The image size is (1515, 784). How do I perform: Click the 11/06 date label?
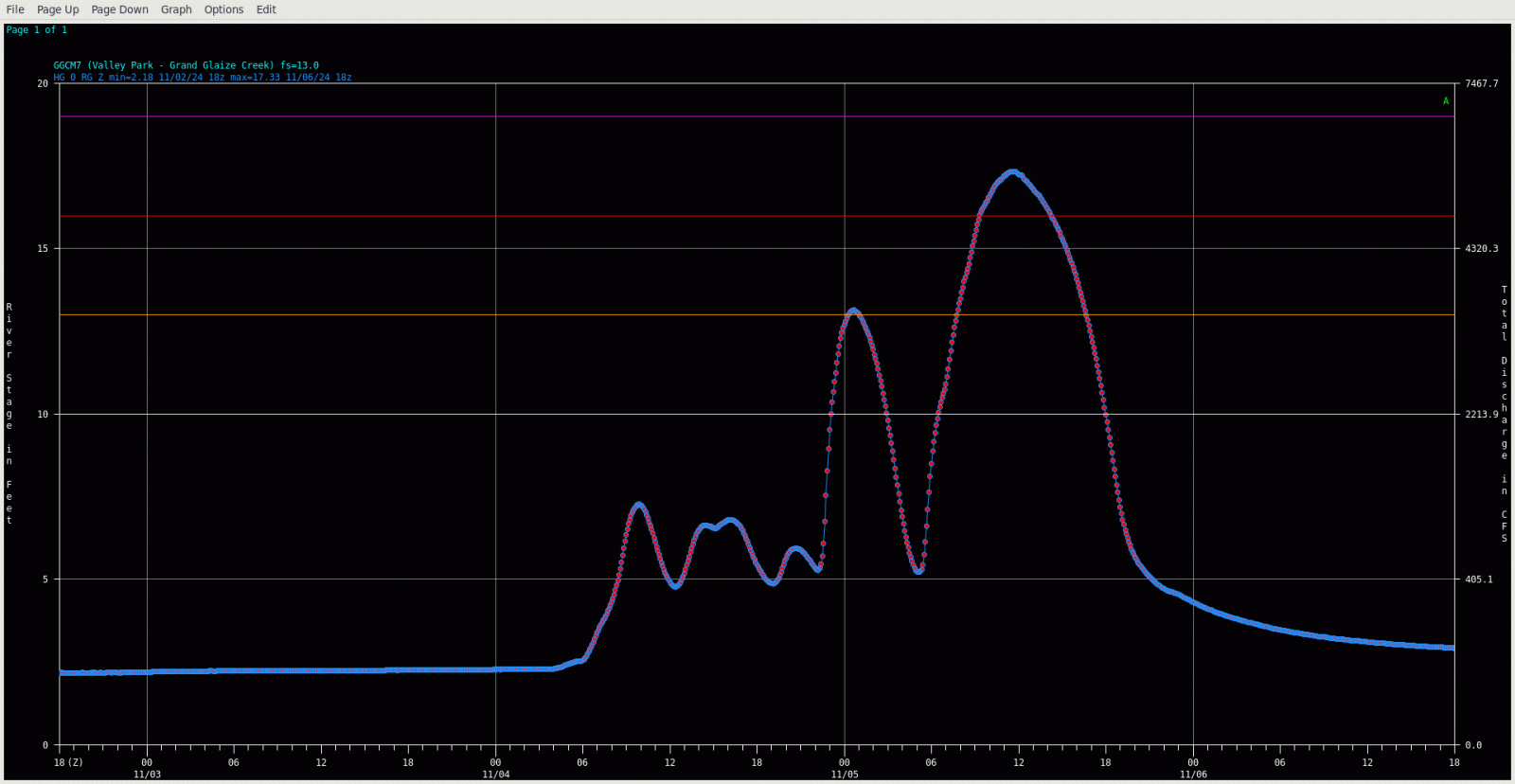[1193, 775]
